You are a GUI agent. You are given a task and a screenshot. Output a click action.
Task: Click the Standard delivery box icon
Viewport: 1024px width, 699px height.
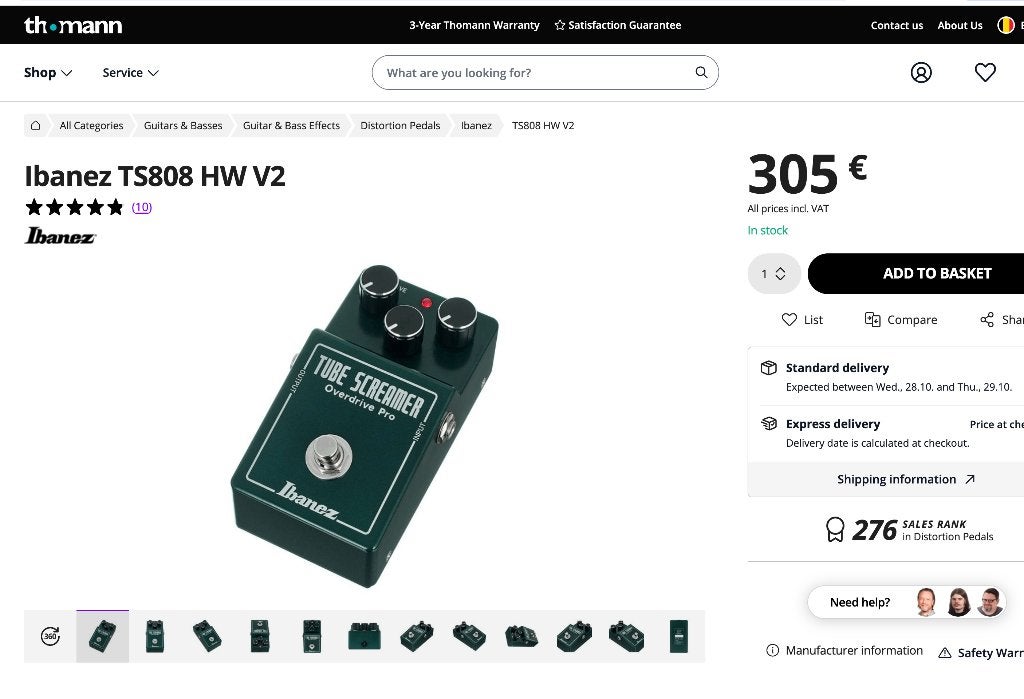coord(769,368)
